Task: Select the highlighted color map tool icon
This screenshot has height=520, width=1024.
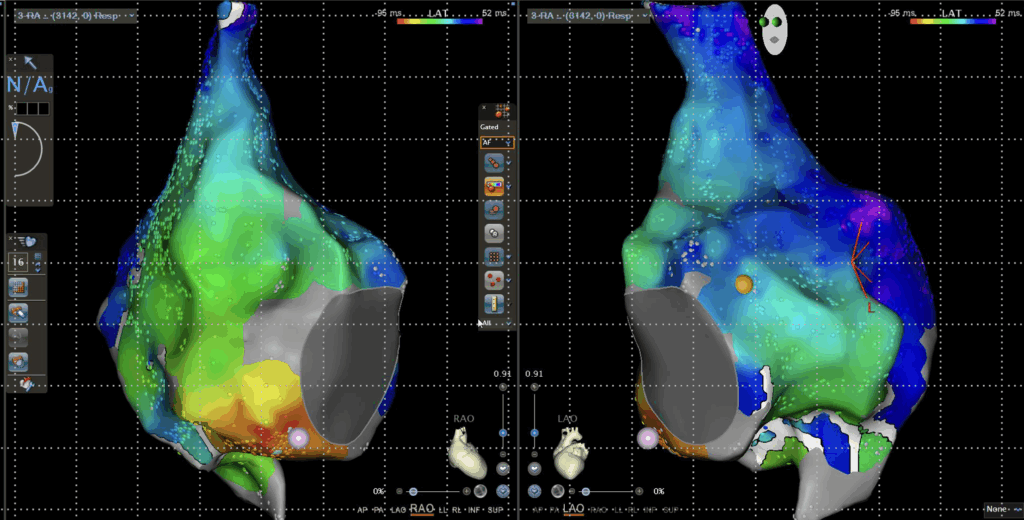Action: tap(495, 185)
